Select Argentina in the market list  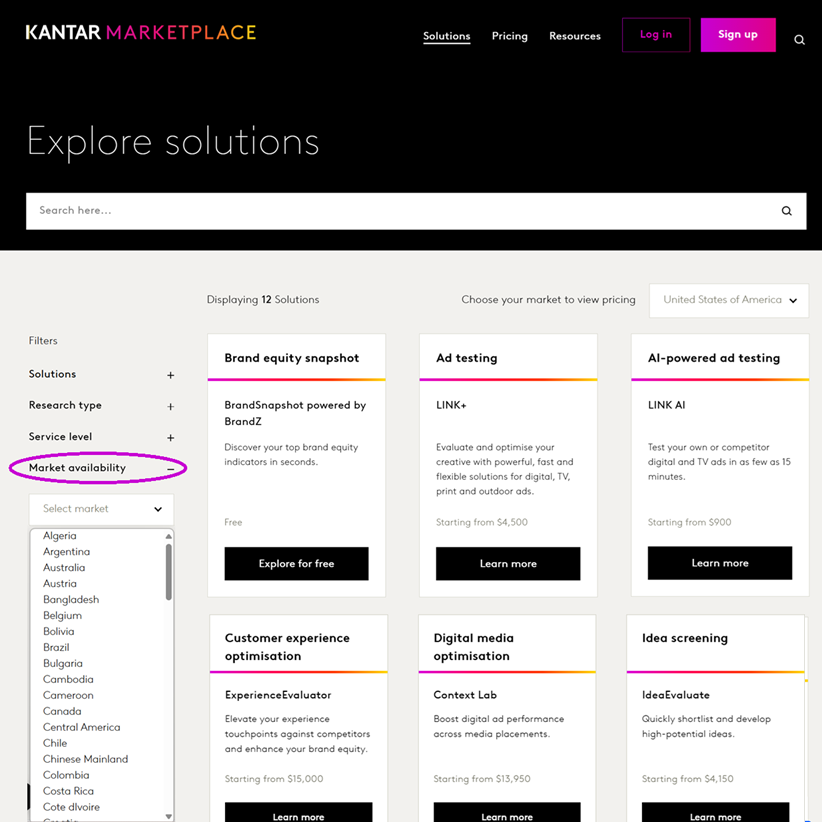coord(67,551)
